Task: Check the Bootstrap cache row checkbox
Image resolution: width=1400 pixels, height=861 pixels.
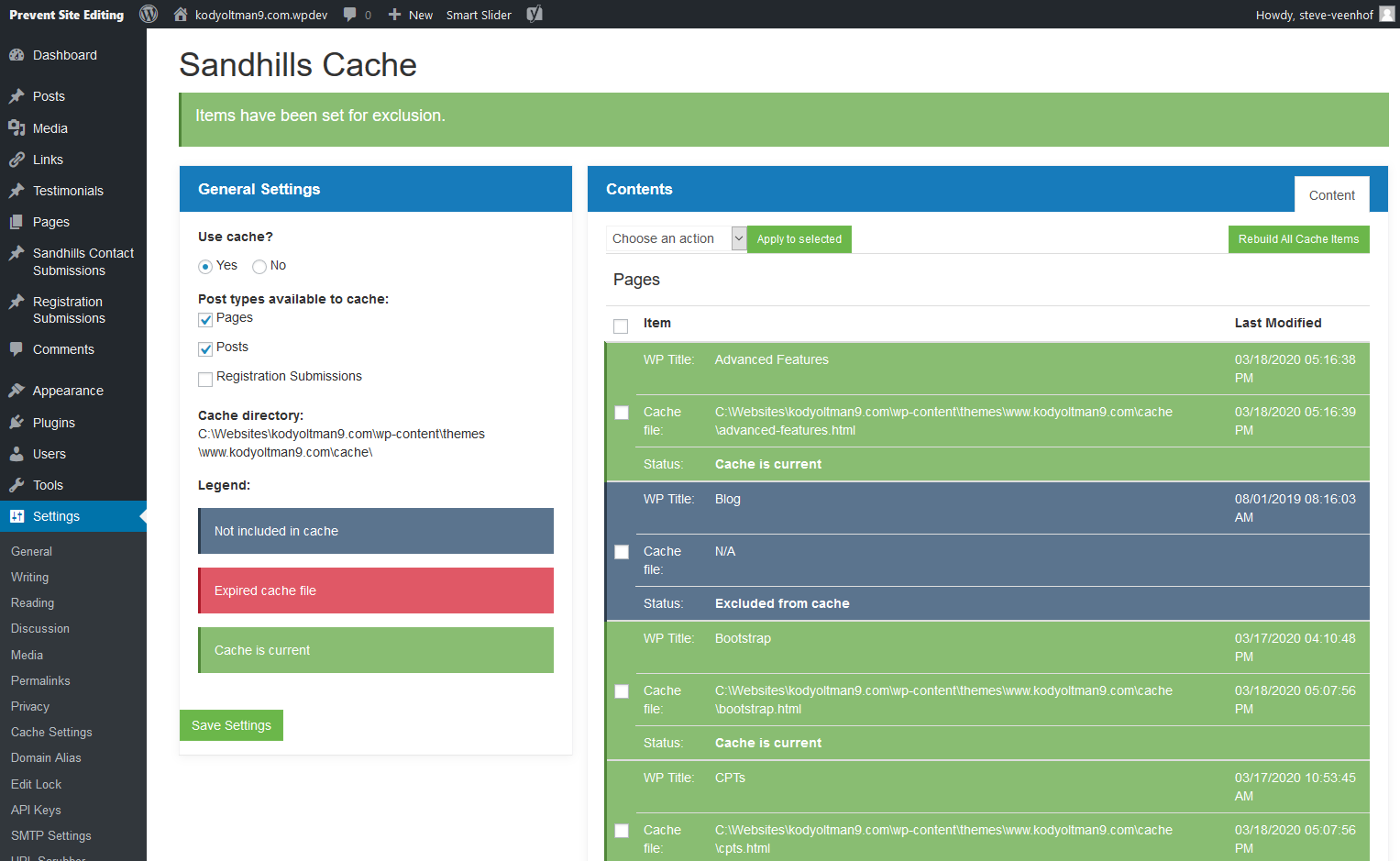Action: 622,691
